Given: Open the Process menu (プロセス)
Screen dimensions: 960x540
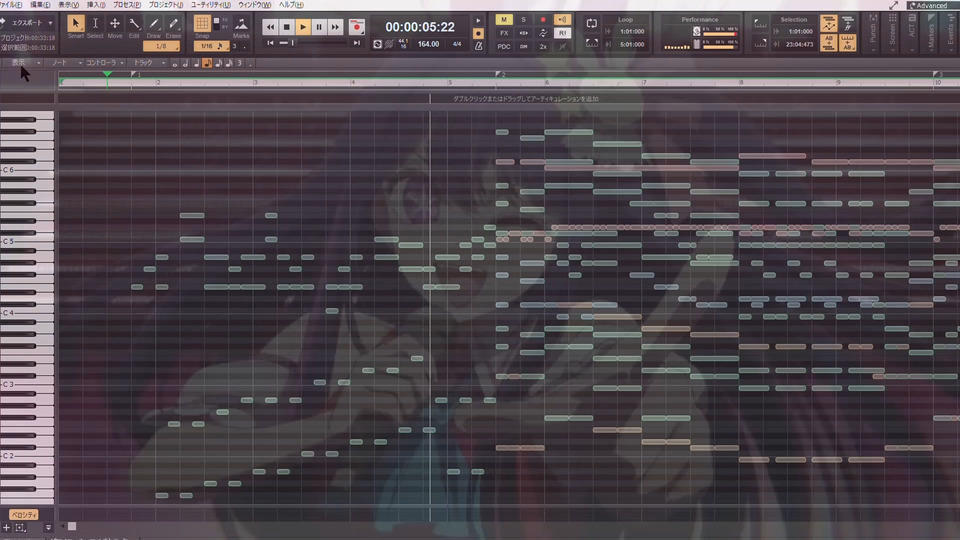Looking at the screenshot, I should [127, 5].
